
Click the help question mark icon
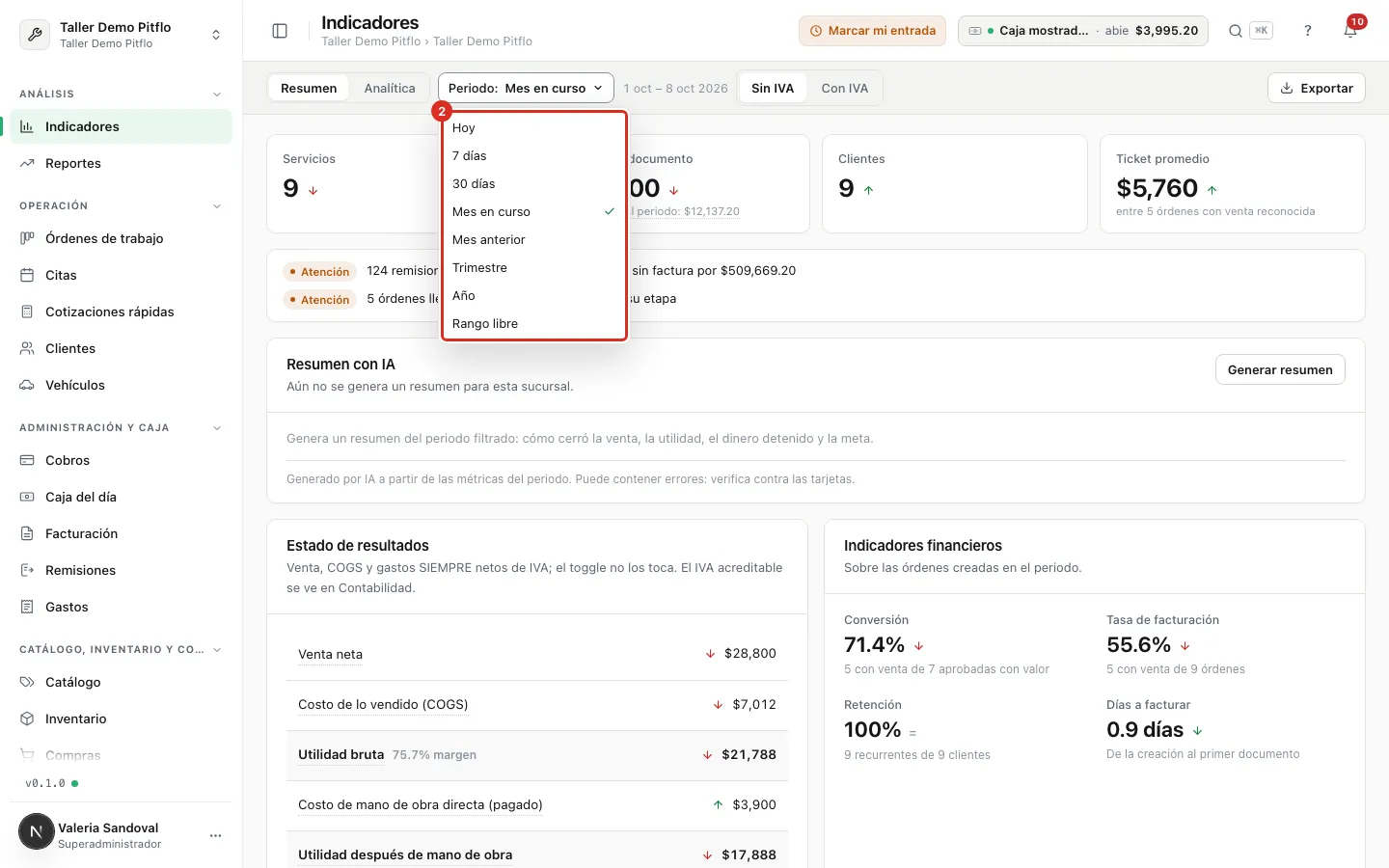pos(1308,31)
